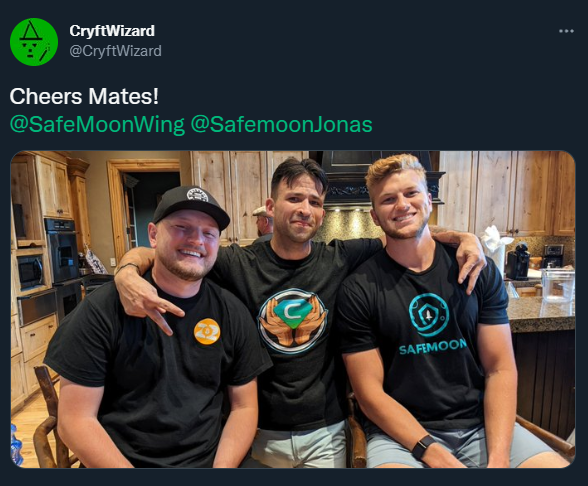Open the three-dot more options menu
The image size is (588, 486).
tap(566, 31)
